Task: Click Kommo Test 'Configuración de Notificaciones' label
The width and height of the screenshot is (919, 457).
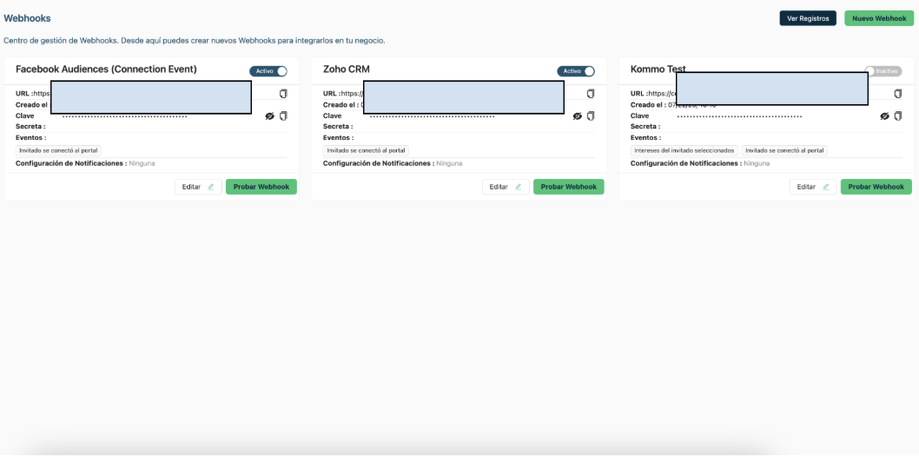Action: [686, 163]
